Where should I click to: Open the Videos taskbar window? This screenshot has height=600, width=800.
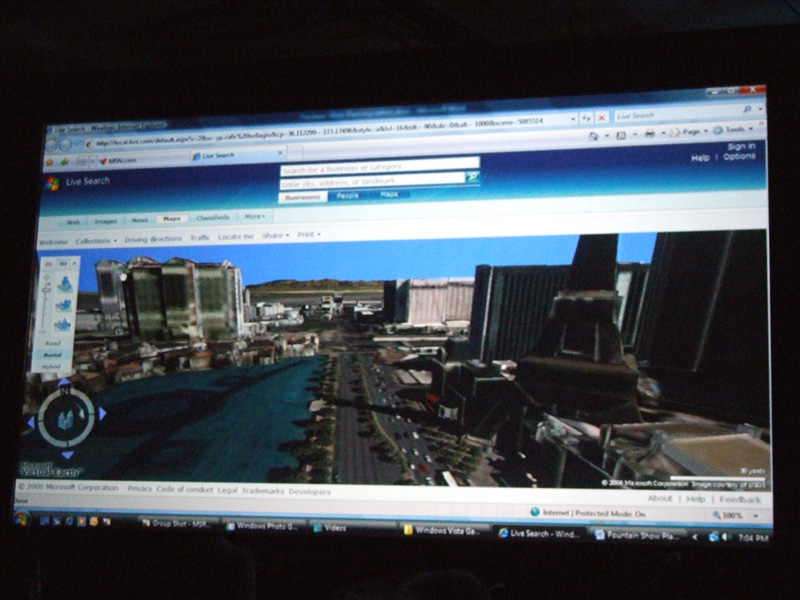352,528
